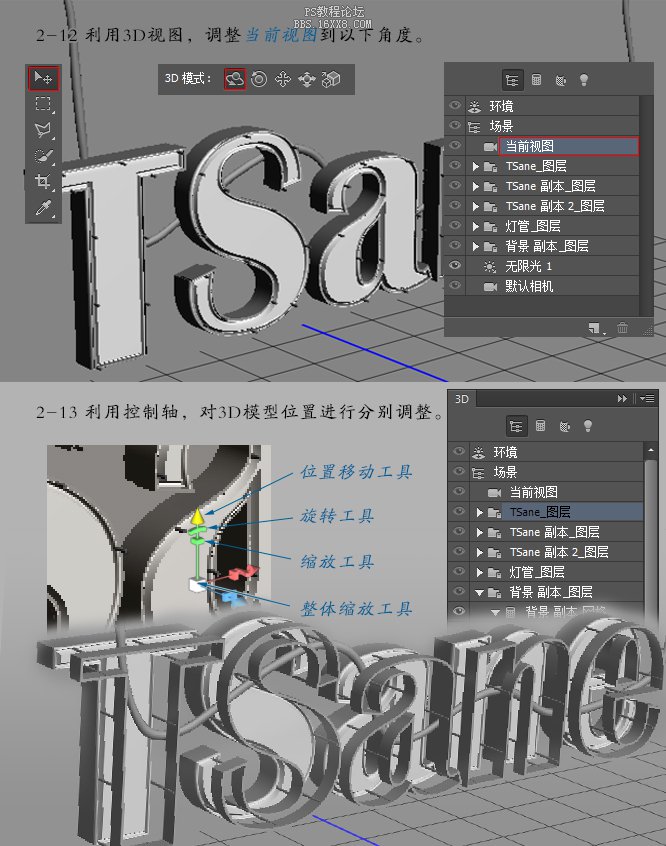The height and width of the screenshot is (846, 666).
Task: Select the Eyedropper tool
Action: tap(43, 208)
